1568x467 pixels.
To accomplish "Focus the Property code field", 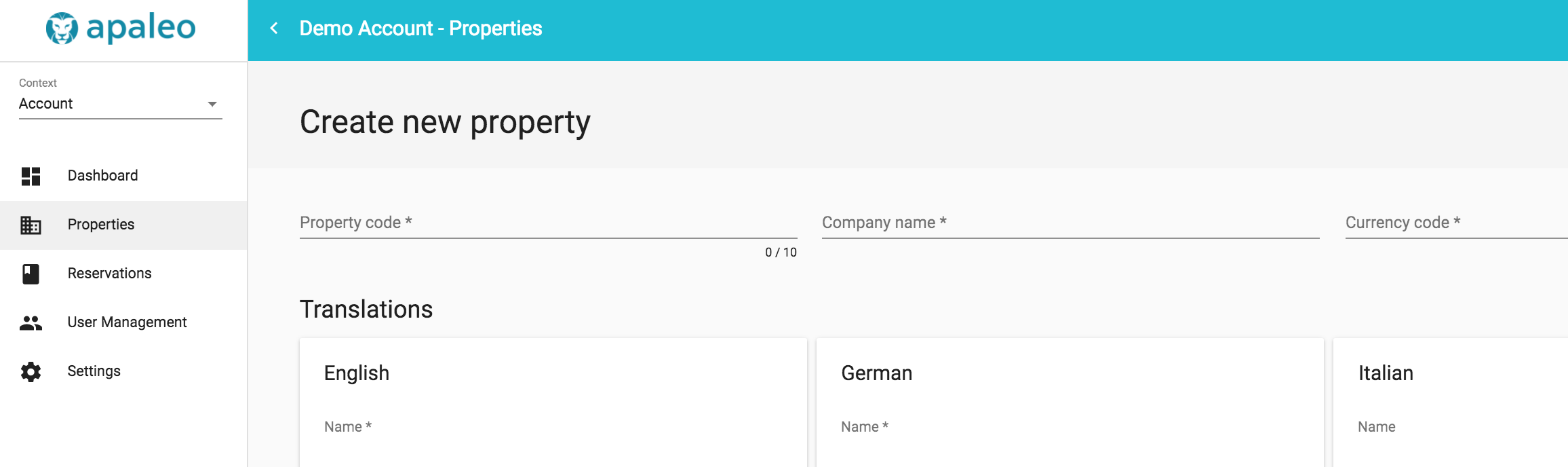I will [x=548, y=223].
